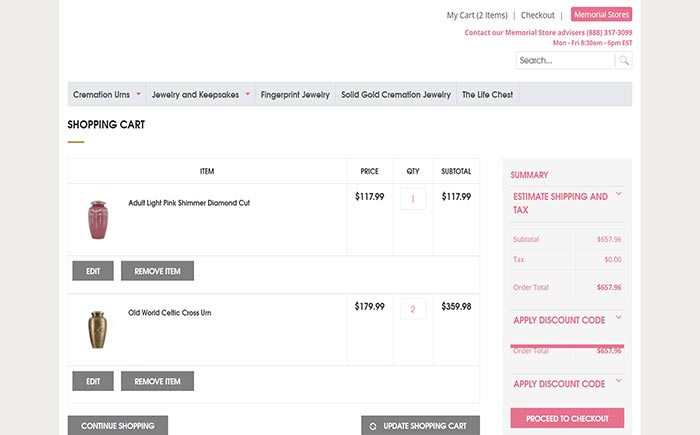
Task: Open The Life Chest page
Action: [x=488, y=94]
